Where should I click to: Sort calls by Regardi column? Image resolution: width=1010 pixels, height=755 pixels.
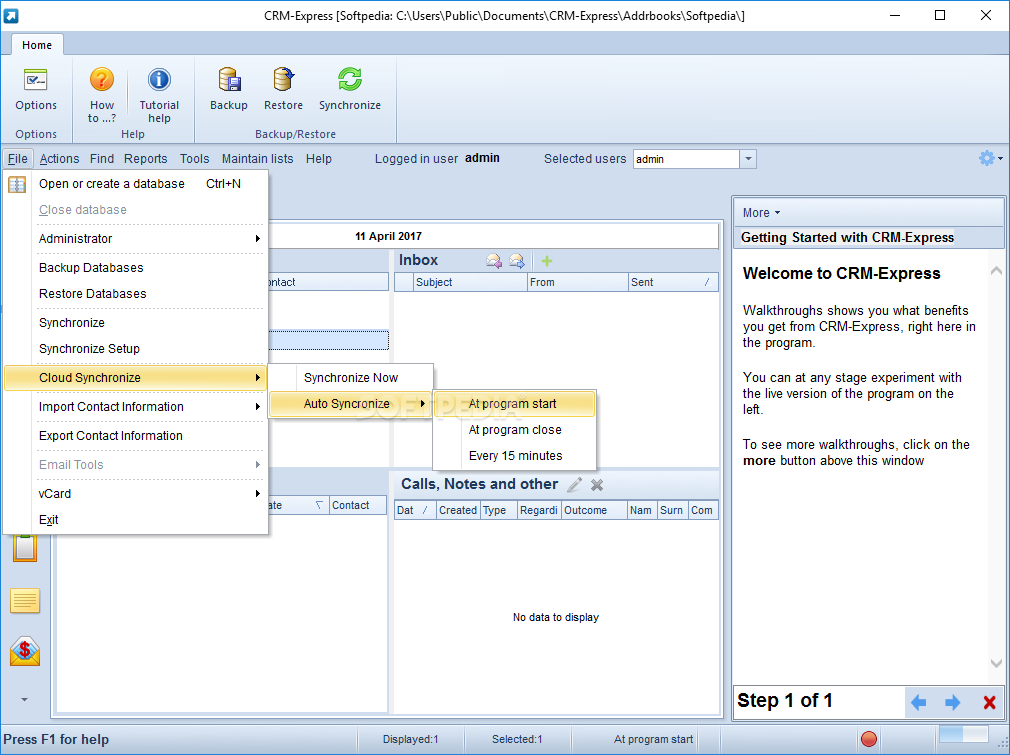(539, 510)
